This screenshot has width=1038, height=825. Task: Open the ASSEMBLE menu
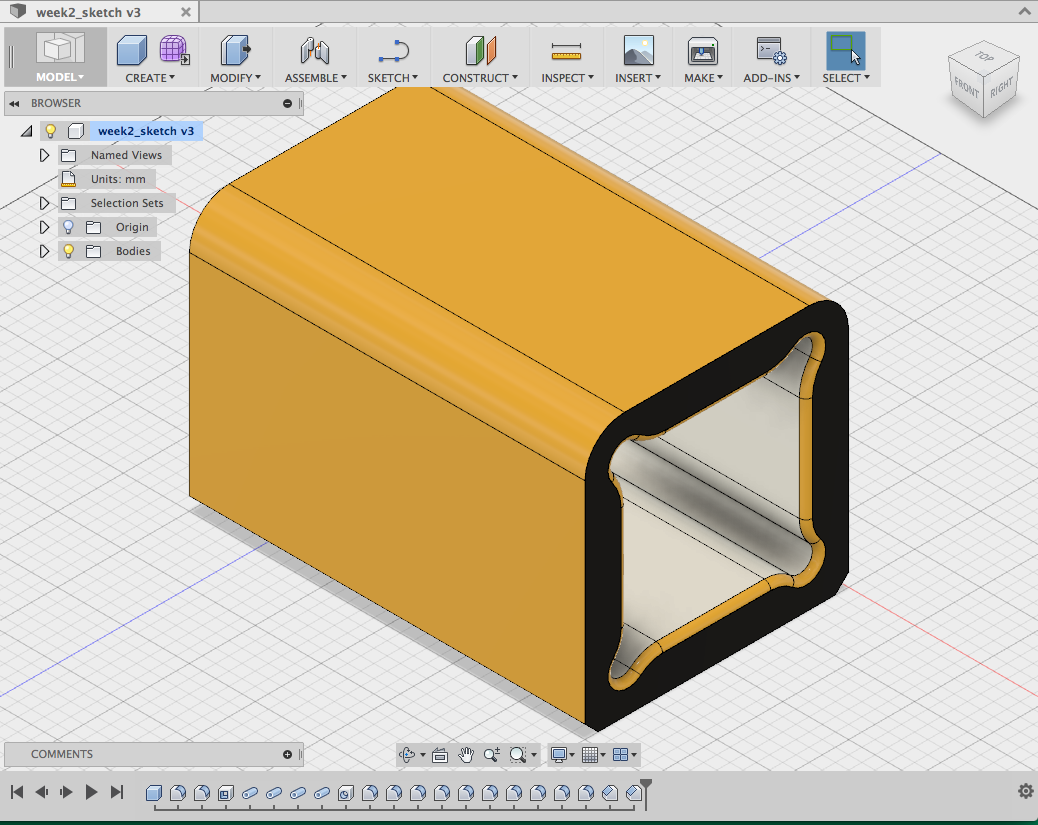pyautogui.click(x=316, y=77)
